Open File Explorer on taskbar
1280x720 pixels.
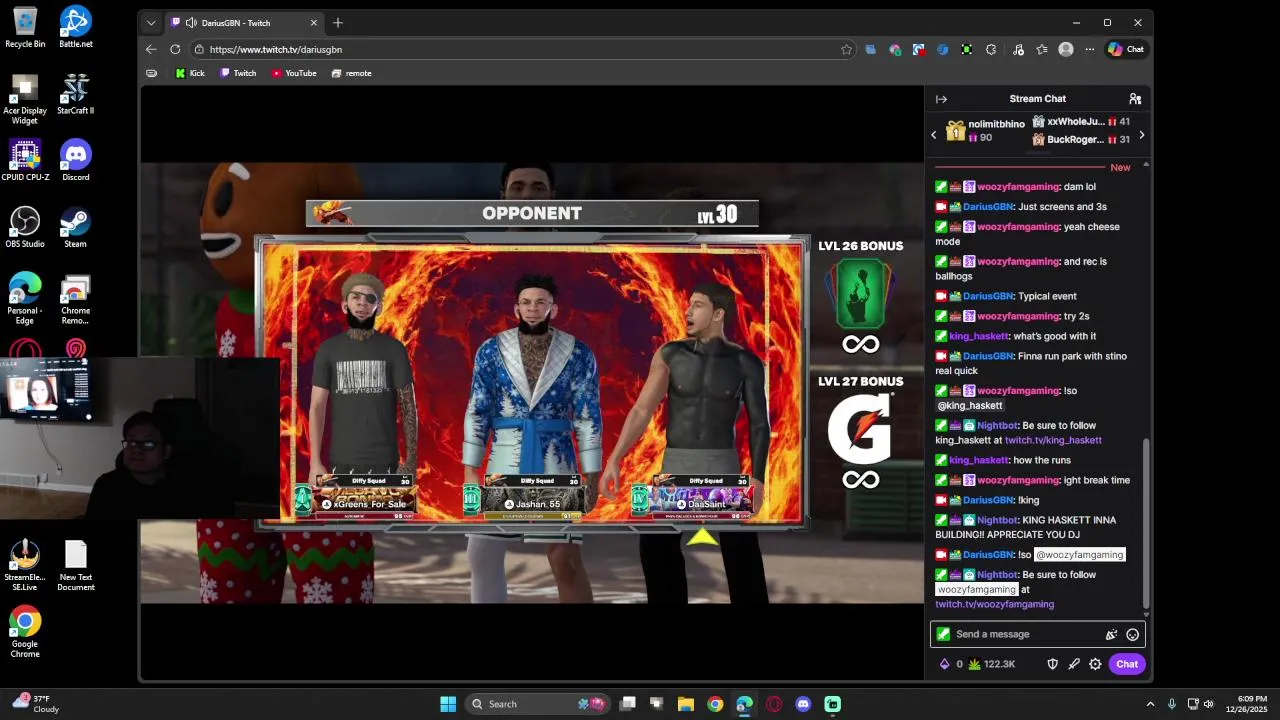click(x=686, y=704)
